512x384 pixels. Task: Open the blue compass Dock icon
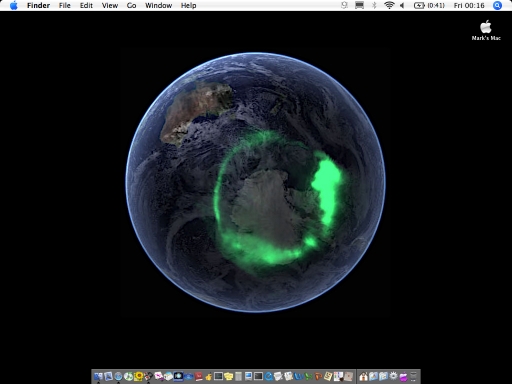118,376
